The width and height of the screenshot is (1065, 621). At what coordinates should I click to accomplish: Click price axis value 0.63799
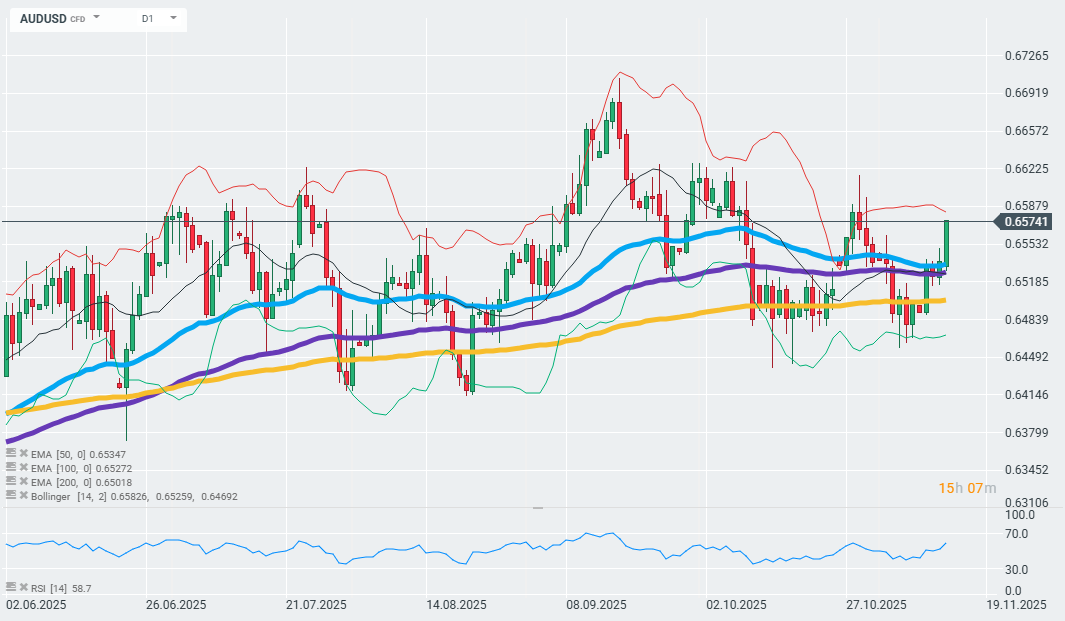pyautogui.click(x=1026, y=432)
